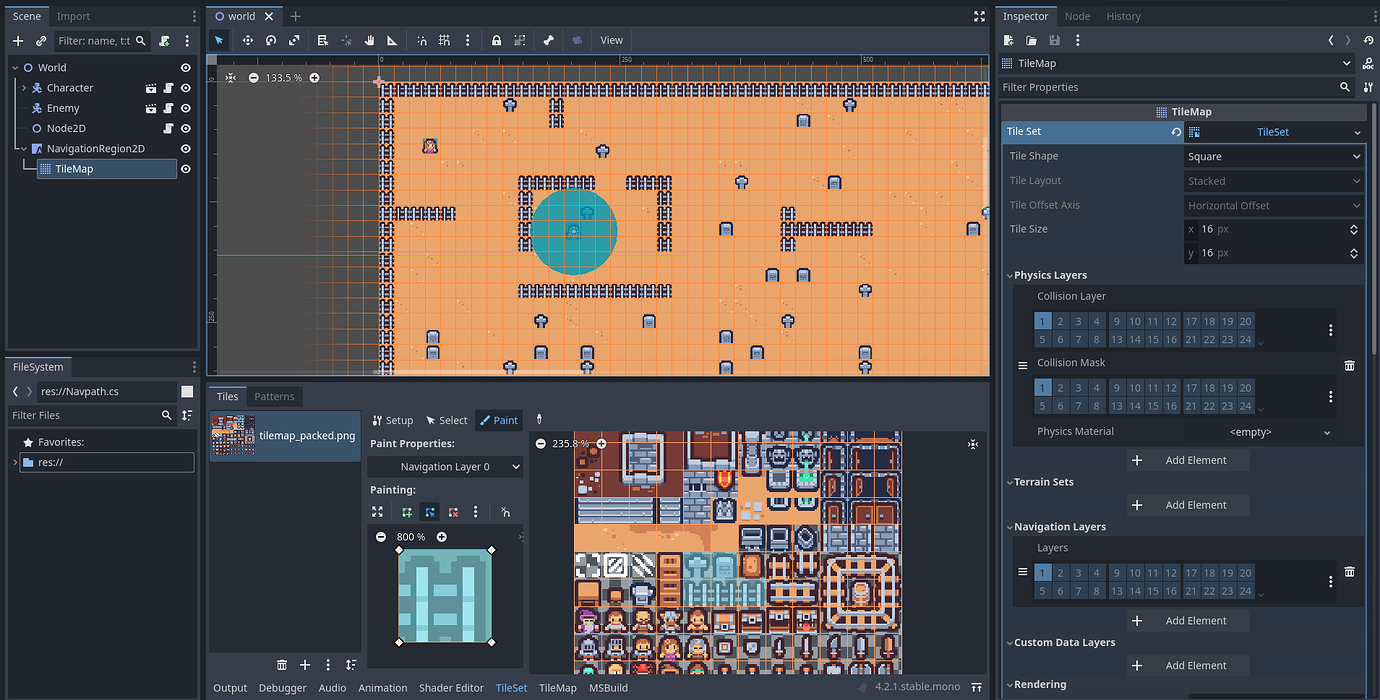The image size is (1380, 700).
Task: Hide the TileMap node with its eye icon
Action: (184, 168)
